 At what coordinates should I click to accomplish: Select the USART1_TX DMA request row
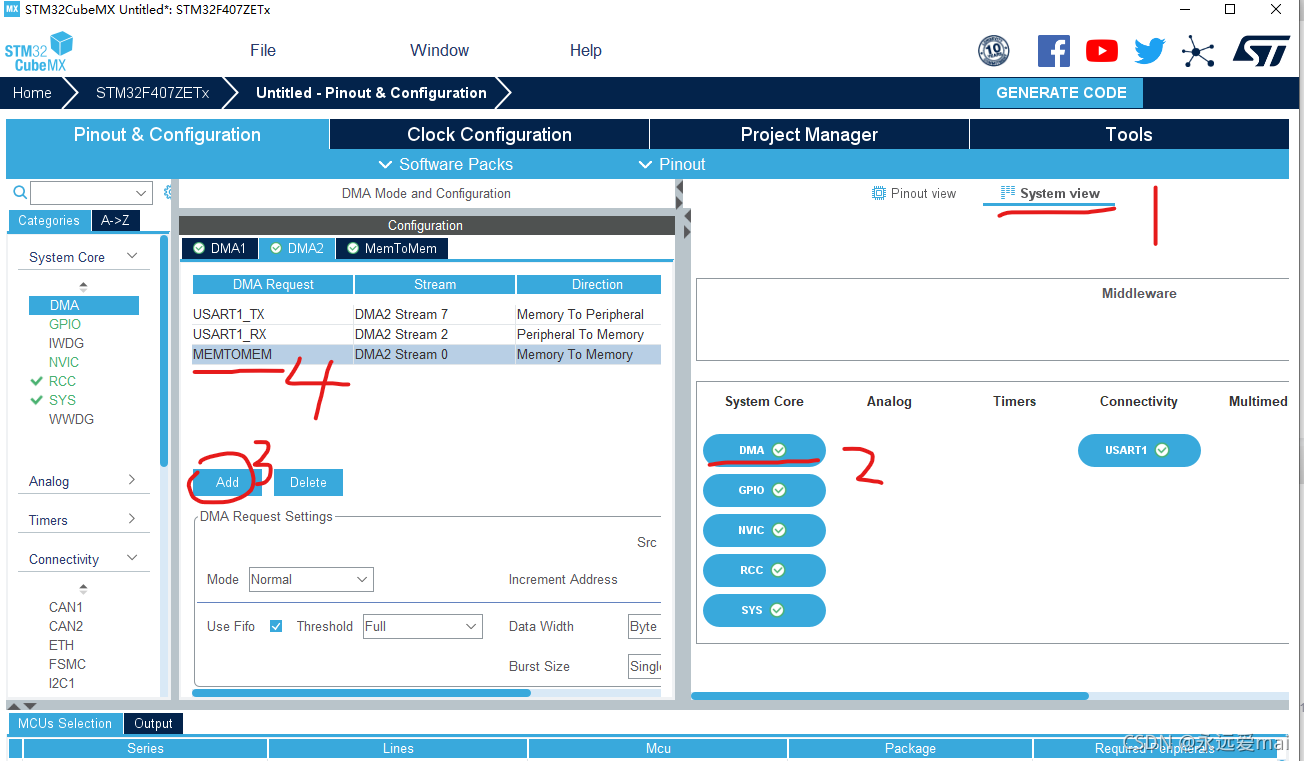point(427,314)
